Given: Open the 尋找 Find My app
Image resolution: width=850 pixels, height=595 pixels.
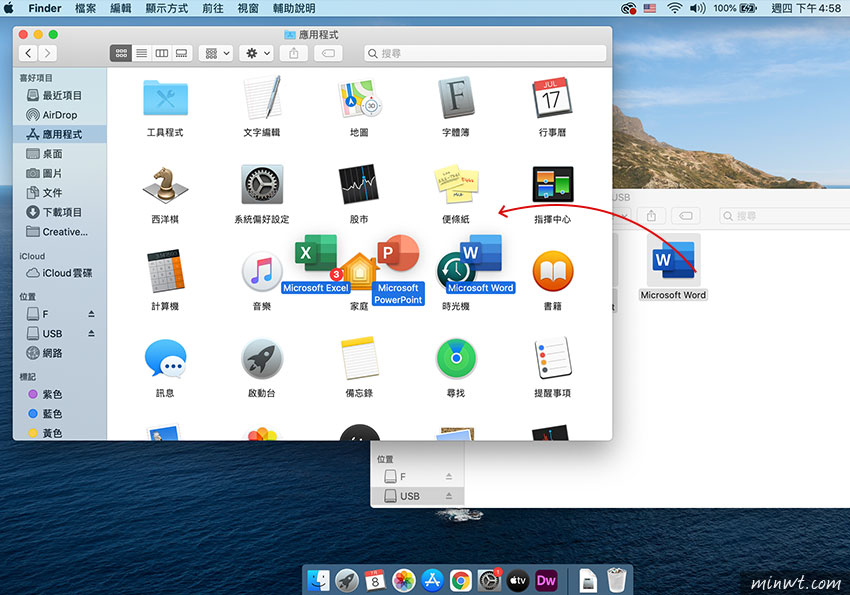Looking at the screenshot, I should 456,358.
